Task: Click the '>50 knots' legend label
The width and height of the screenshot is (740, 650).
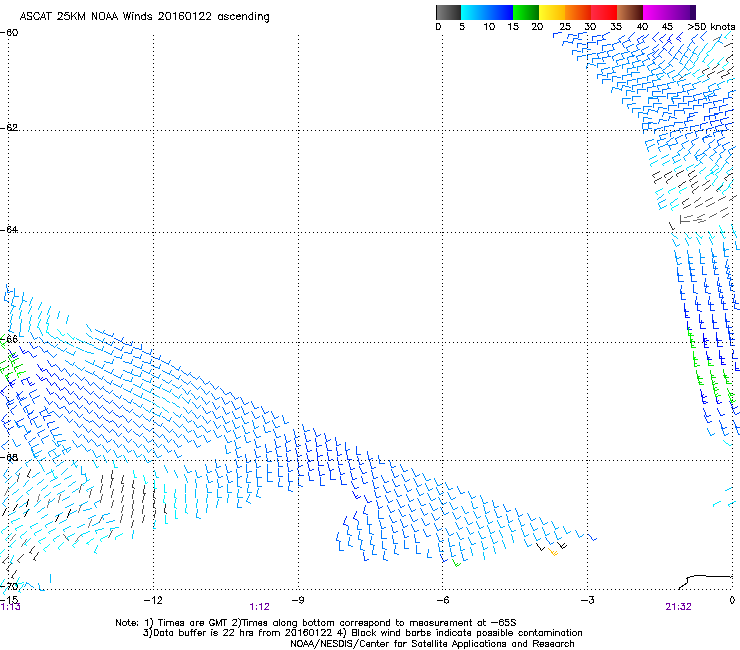Action: point(711,27)
